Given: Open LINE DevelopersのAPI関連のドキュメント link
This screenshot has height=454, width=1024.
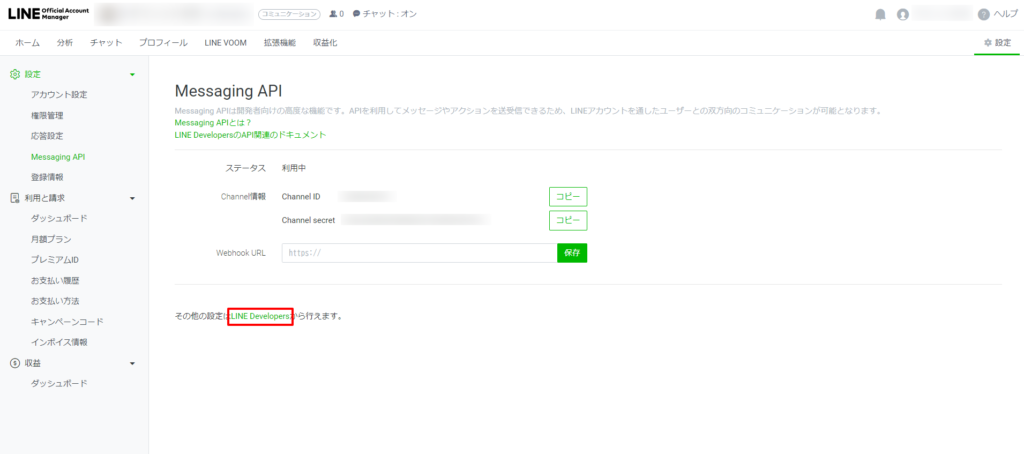Looking at the screenshot, I should pyautogui.click(x=250, y=135).
